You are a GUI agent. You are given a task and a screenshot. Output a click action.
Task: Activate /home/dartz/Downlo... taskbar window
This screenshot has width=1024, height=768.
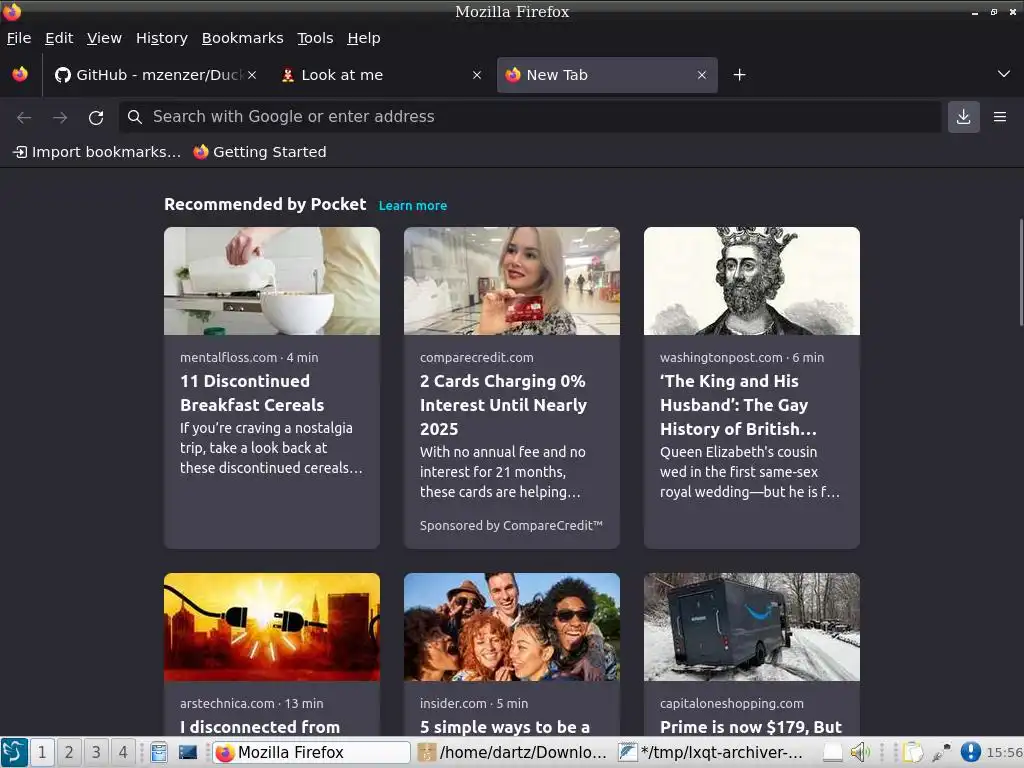pyautogui.click(x=513, y=752)
